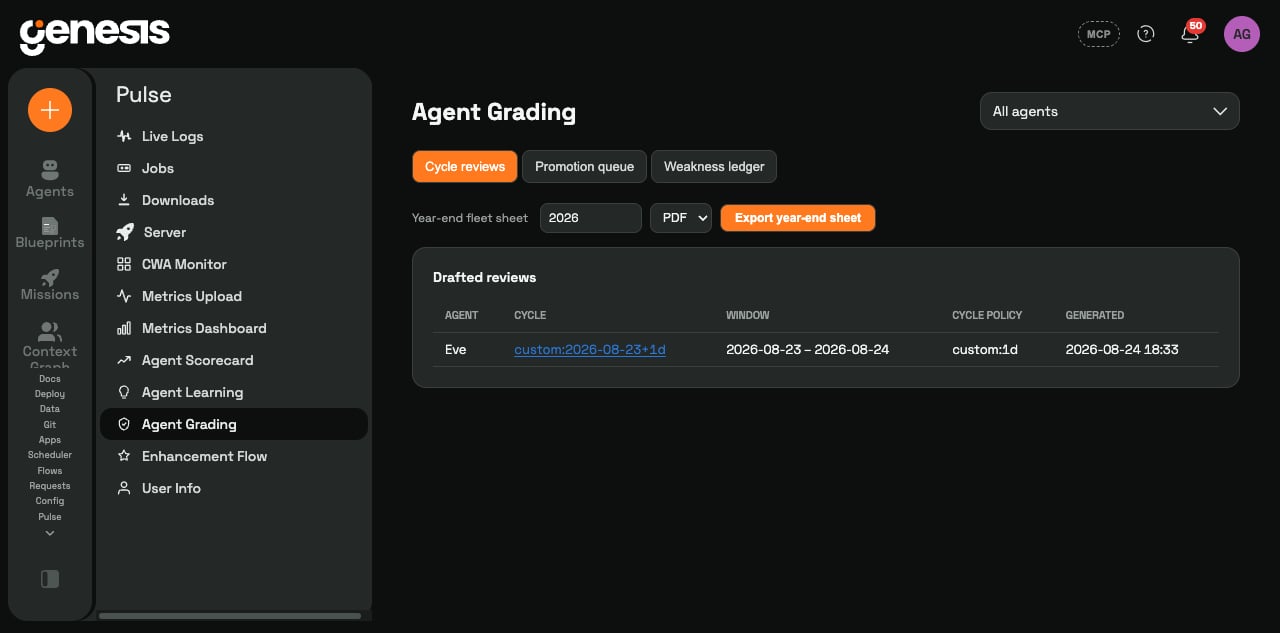The height and width of the screenshot is (633, 1280).
Task: Click the Metrics Upload activity icon
Action: tap(124, 296)
